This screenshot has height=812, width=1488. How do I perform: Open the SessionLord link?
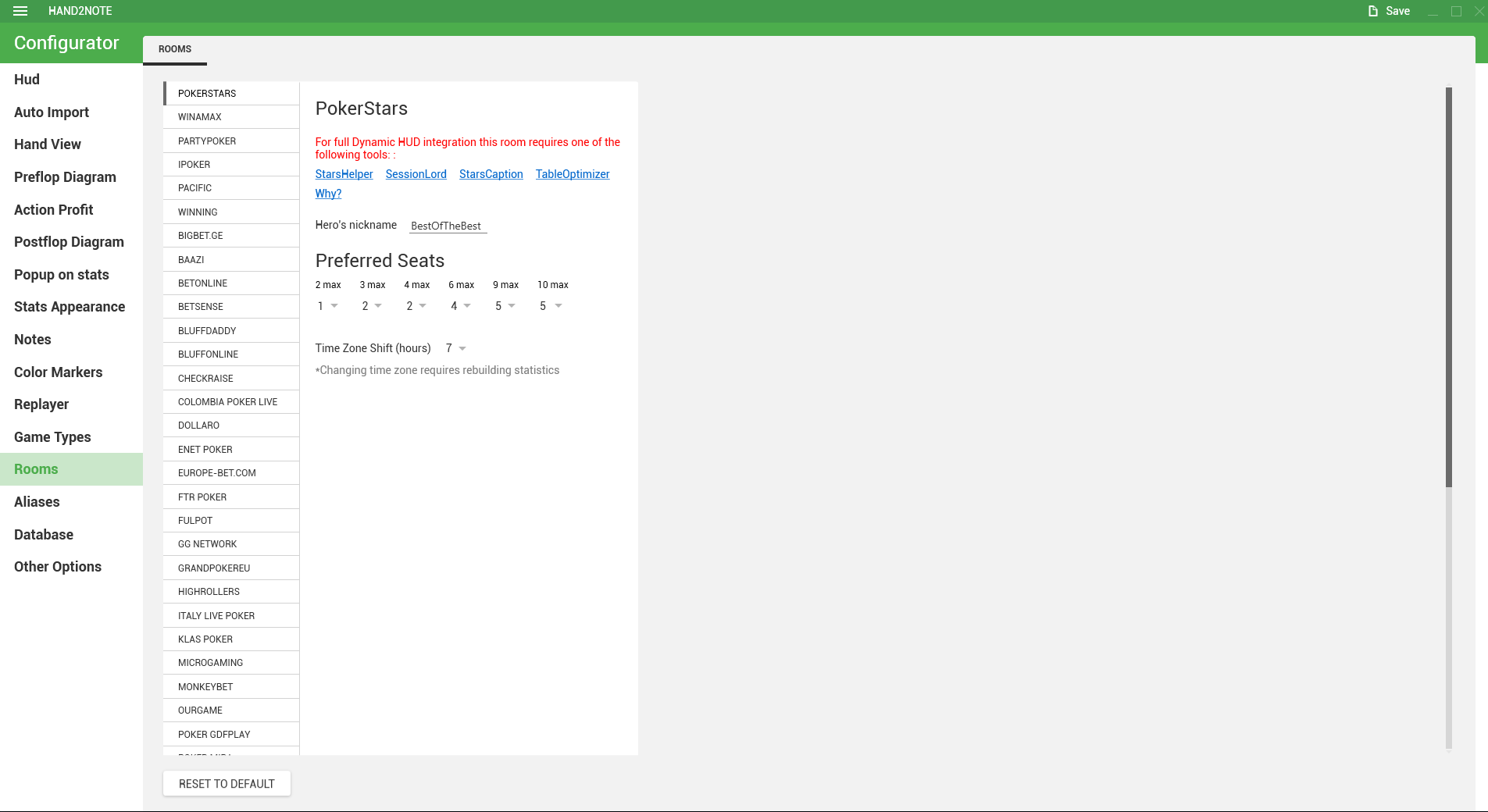[x=416, y=174]
